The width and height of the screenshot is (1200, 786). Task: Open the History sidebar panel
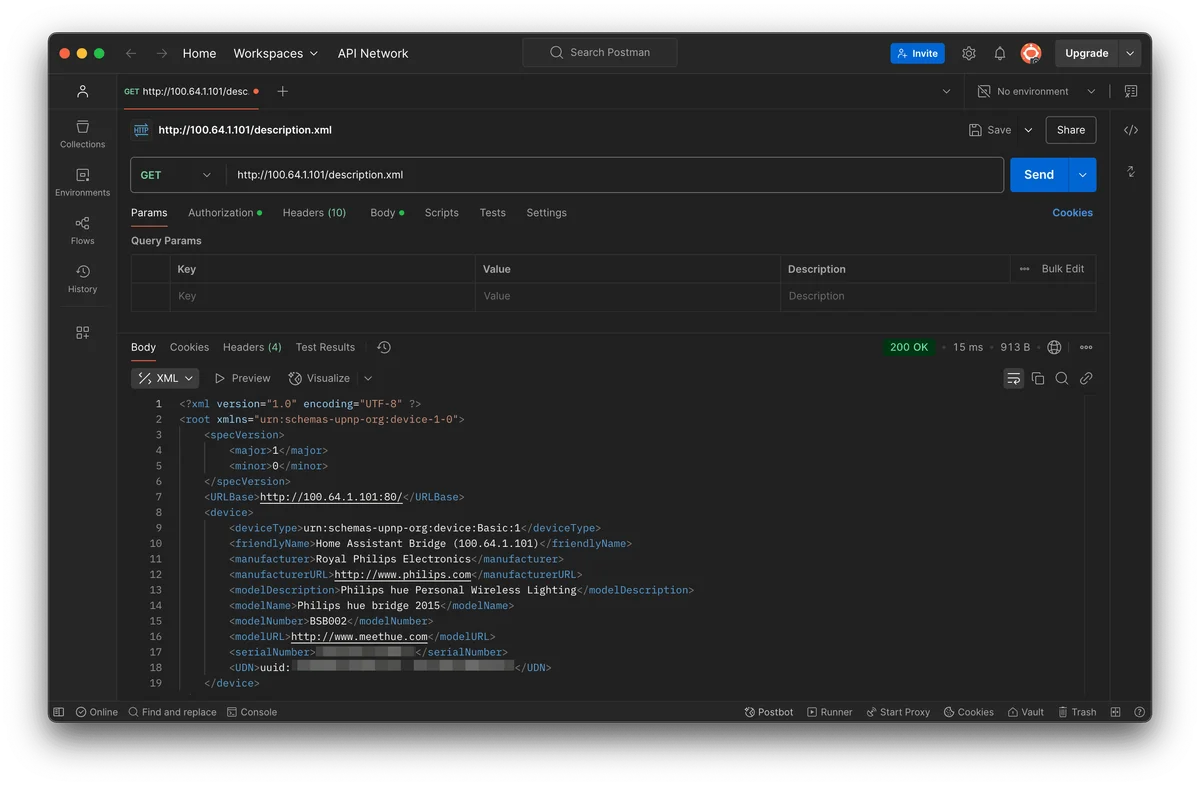[82, 279]
